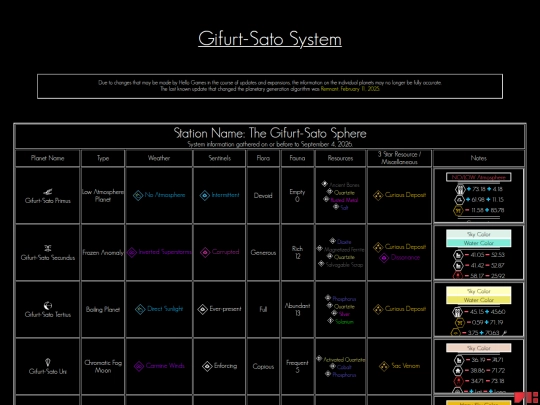Click the Secundus Water Color swatch
Viewport: 540px width, 405px height.
[478, 243]
